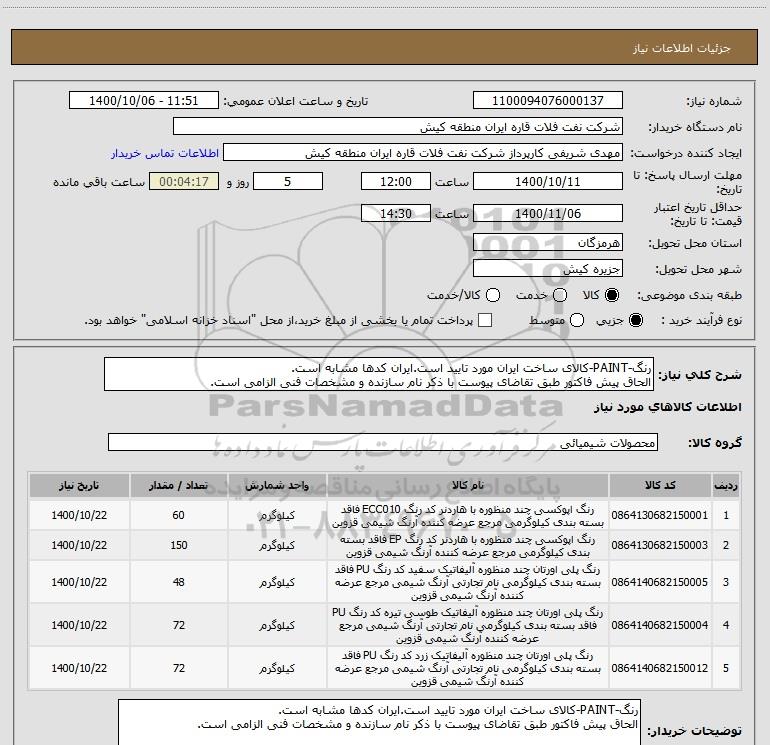Click the countdown timer 00:04:17
The width and height of the screenshot is (770, 745).
pyautogui.click(x=184, y=182)
